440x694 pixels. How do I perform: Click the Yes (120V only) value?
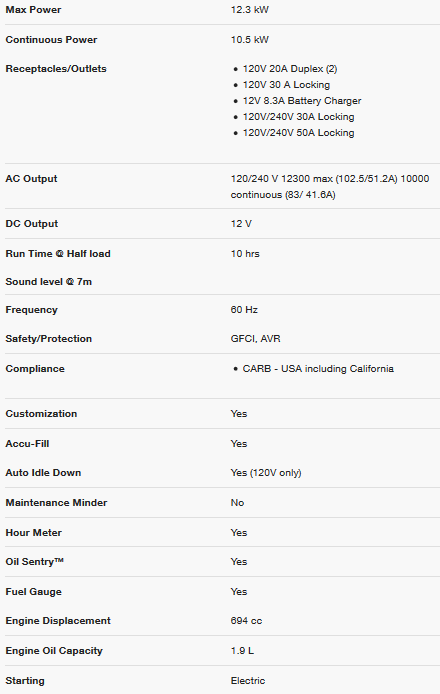point(266,473)
